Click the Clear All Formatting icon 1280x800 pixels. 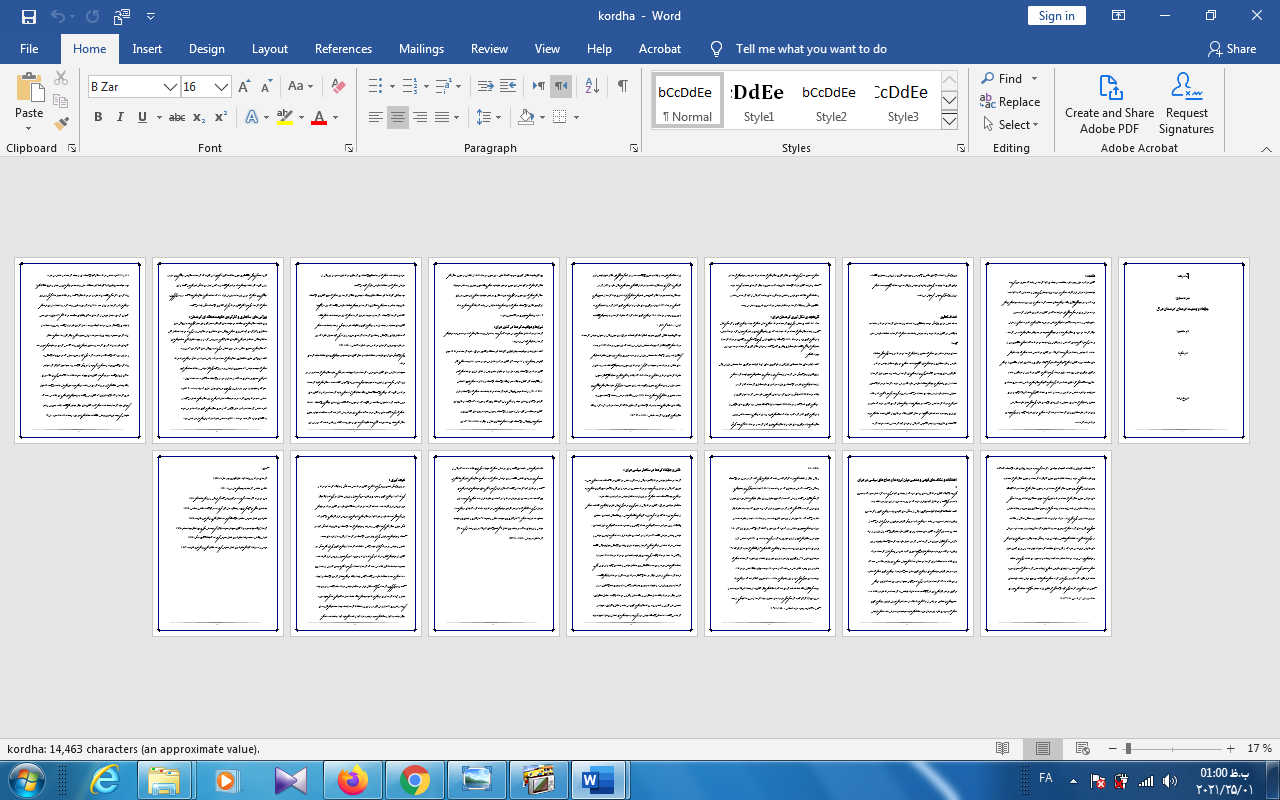(338, 86)
